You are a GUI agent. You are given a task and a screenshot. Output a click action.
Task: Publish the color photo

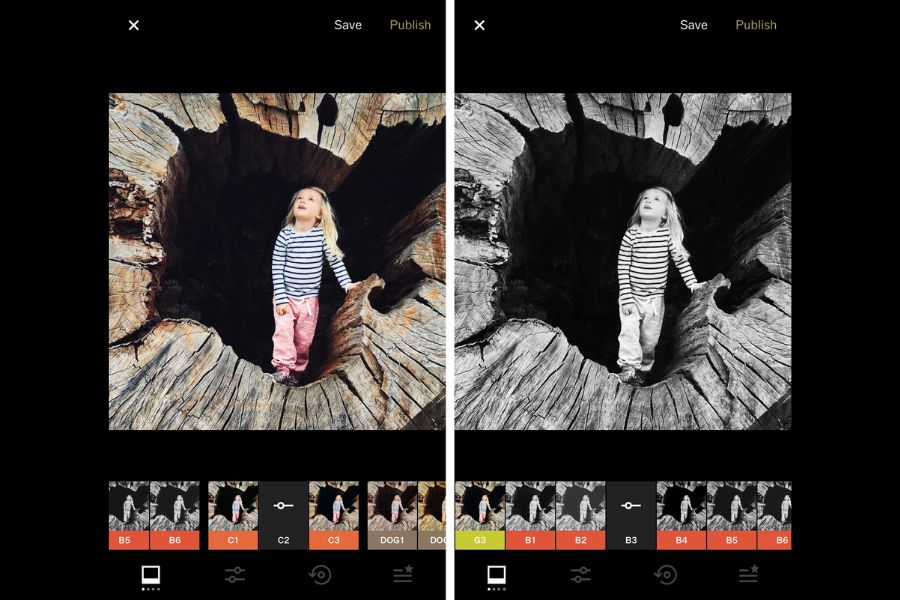point(410,25)
